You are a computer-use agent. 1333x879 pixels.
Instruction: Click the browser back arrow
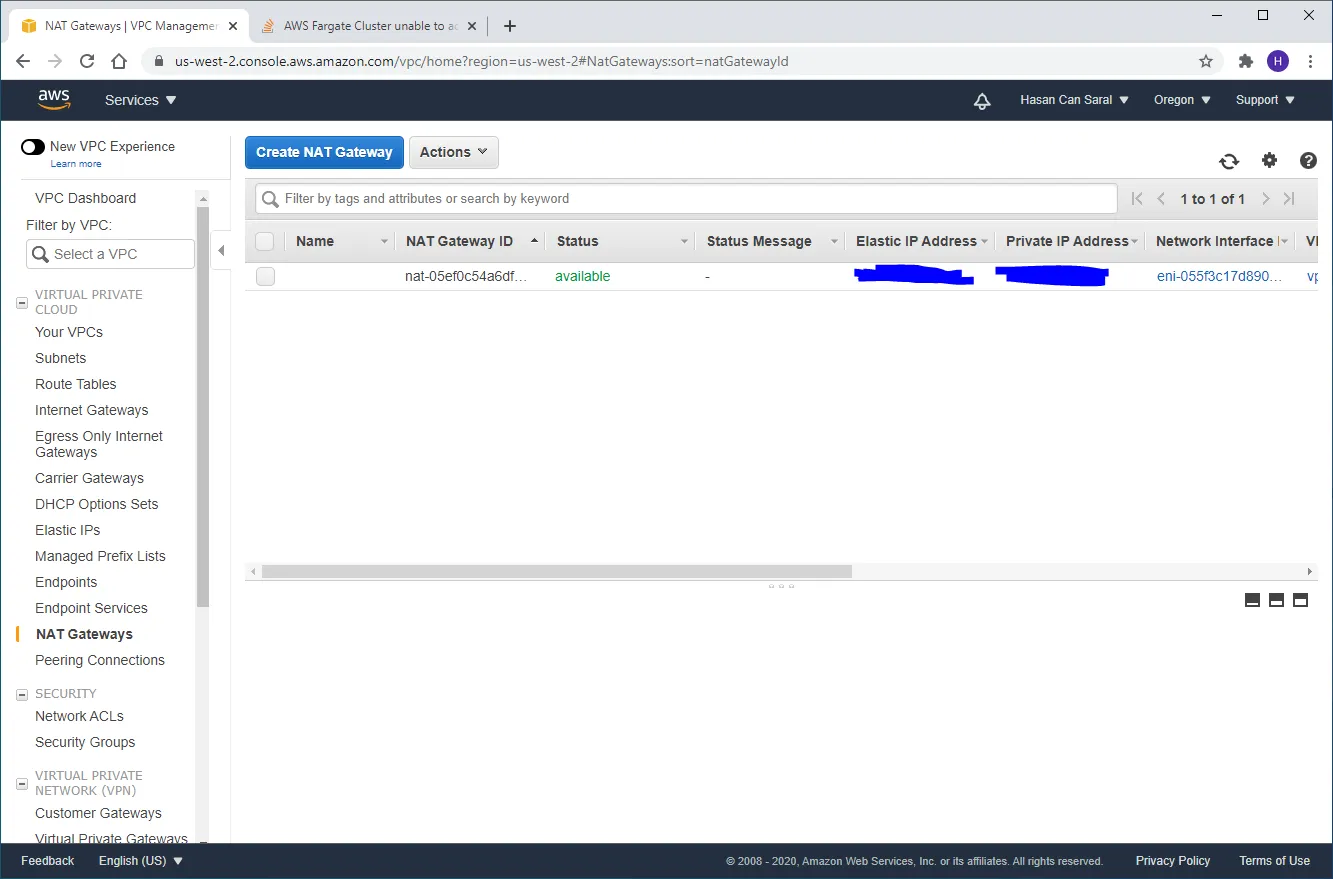23,61
